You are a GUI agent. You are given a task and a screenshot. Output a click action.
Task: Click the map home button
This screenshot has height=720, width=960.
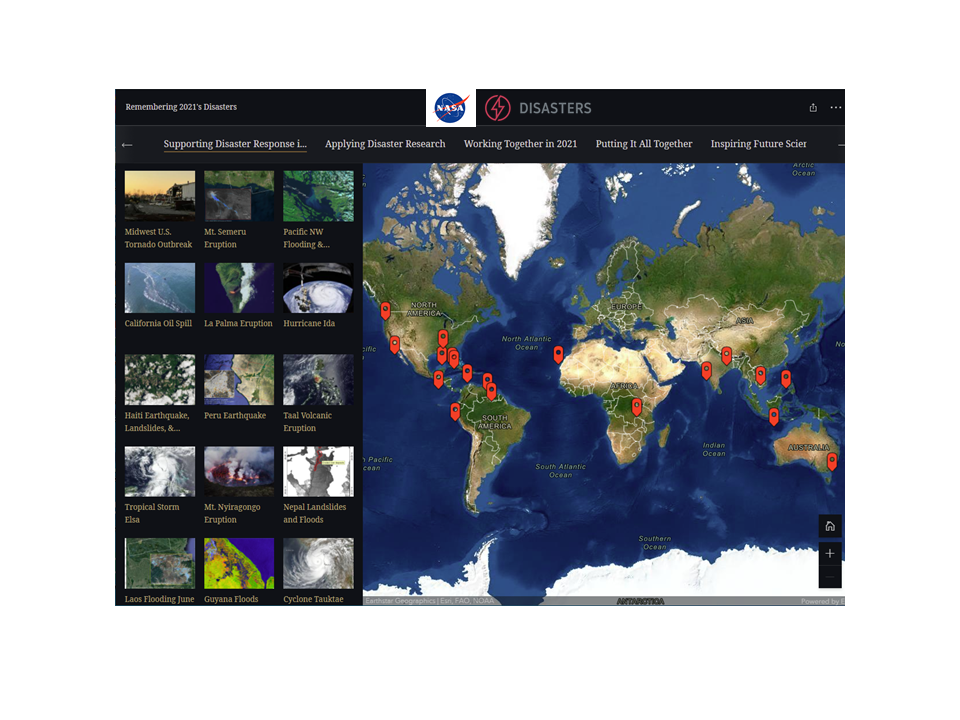829,527
